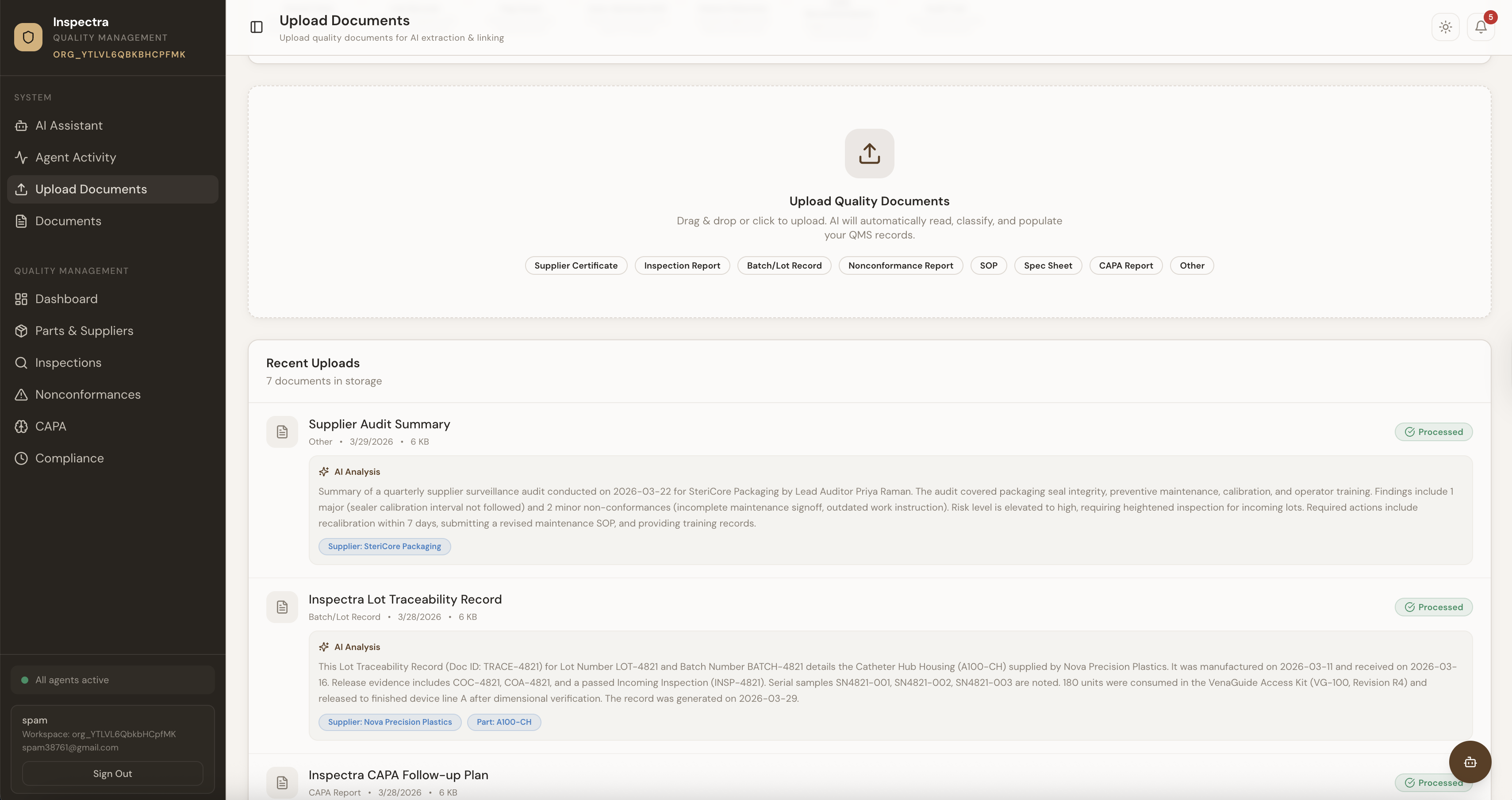Click Supplier Audit Summary document icon
The height and width of the screenshot is (800, 1512).
pos(282,432)
